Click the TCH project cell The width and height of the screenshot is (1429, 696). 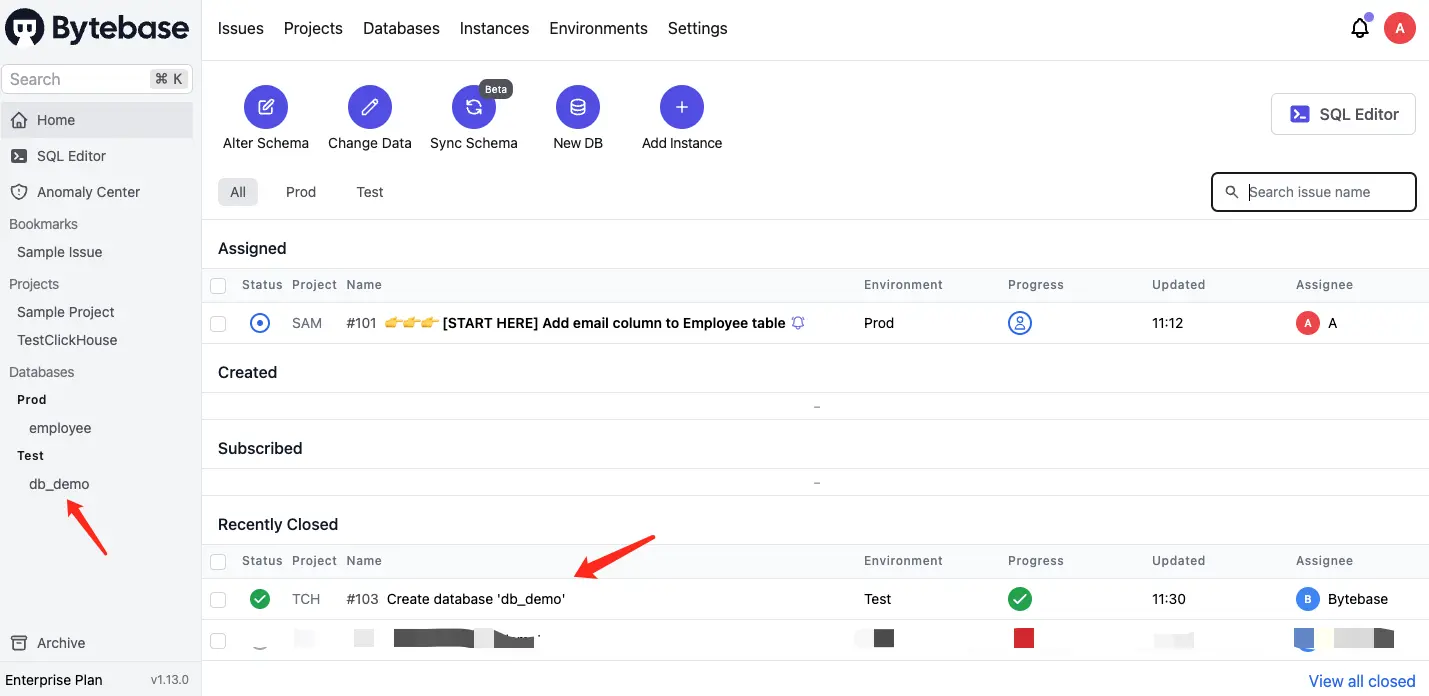[306, 599]
